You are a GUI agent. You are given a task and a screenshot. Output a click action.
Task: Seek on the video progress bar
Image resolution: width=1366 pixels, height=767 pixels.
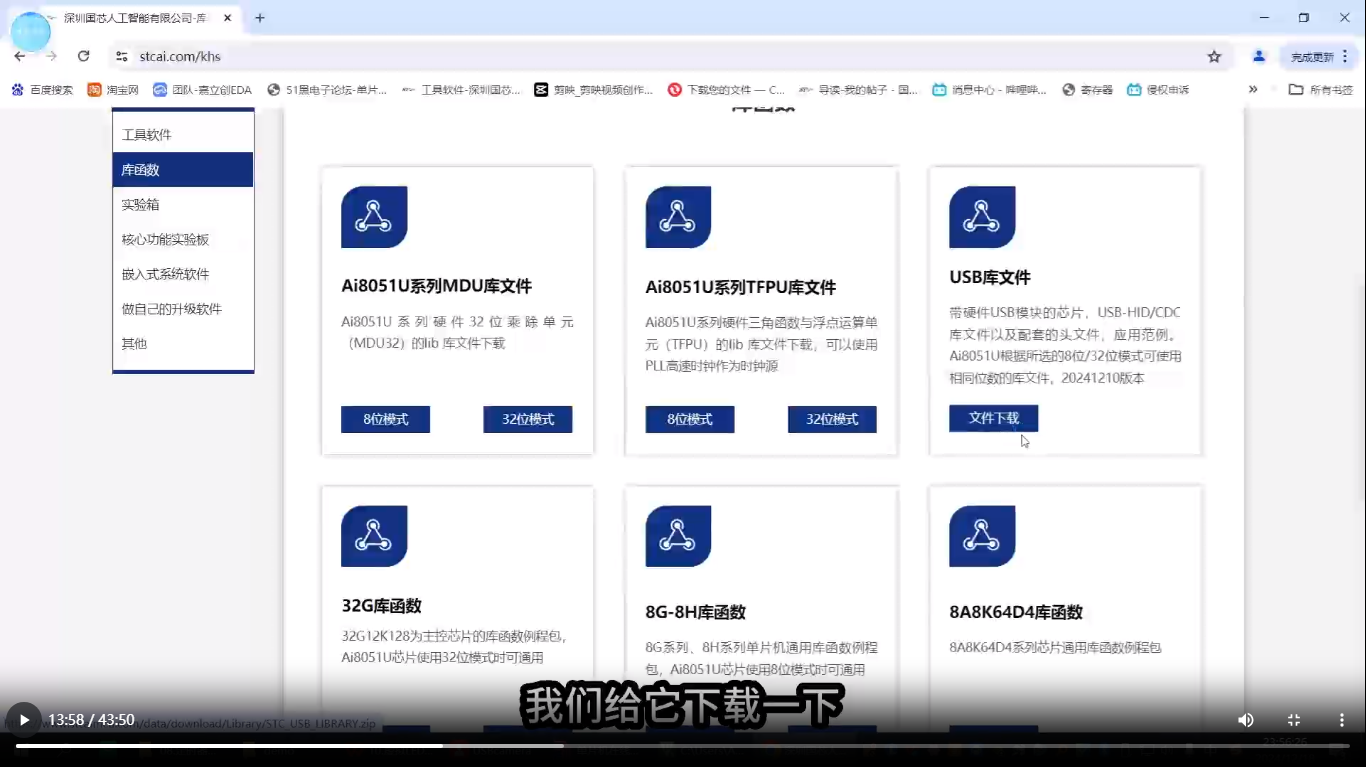[683, 745]
